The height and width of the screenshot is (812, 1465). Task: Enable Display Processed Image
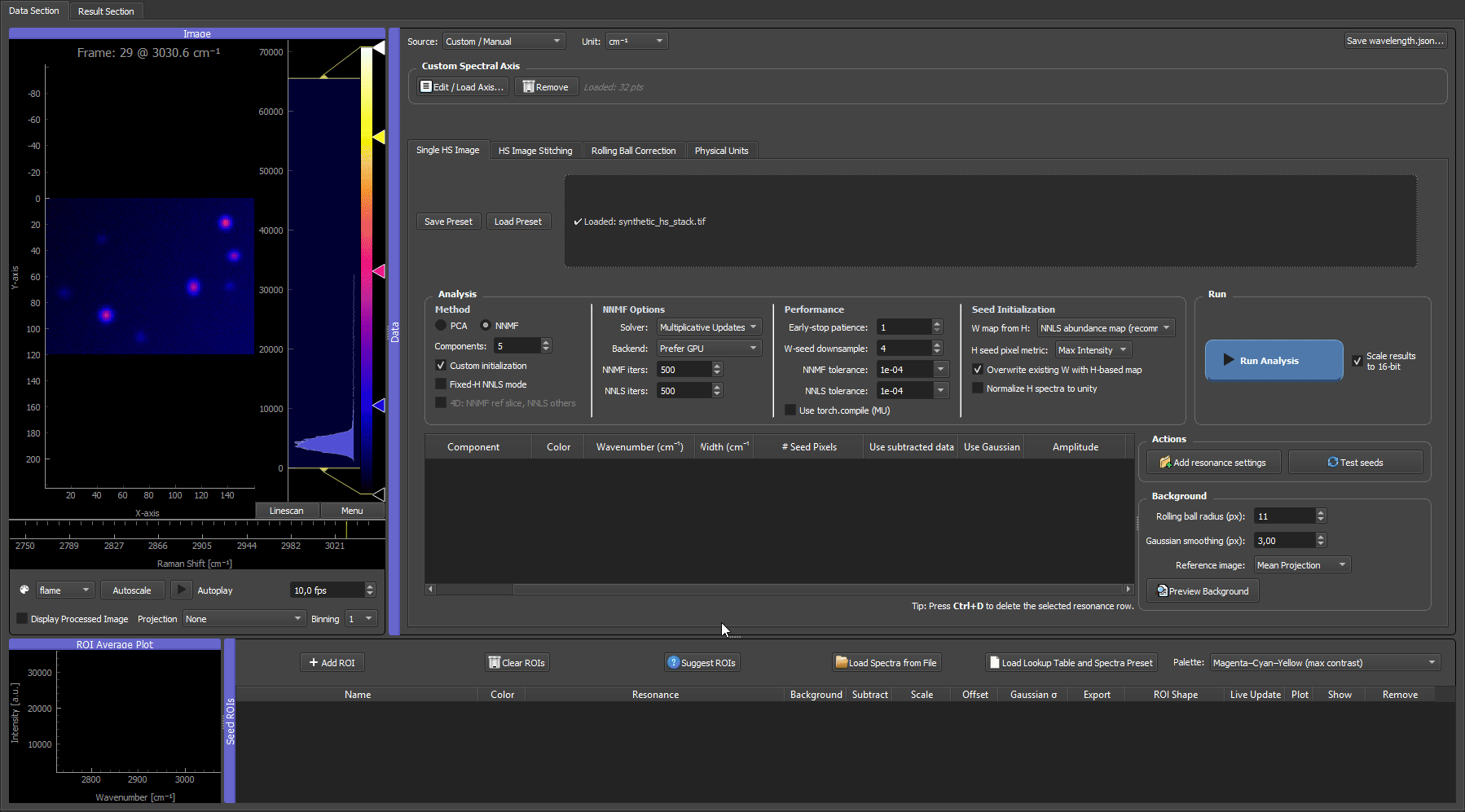(x=23, y=619)
